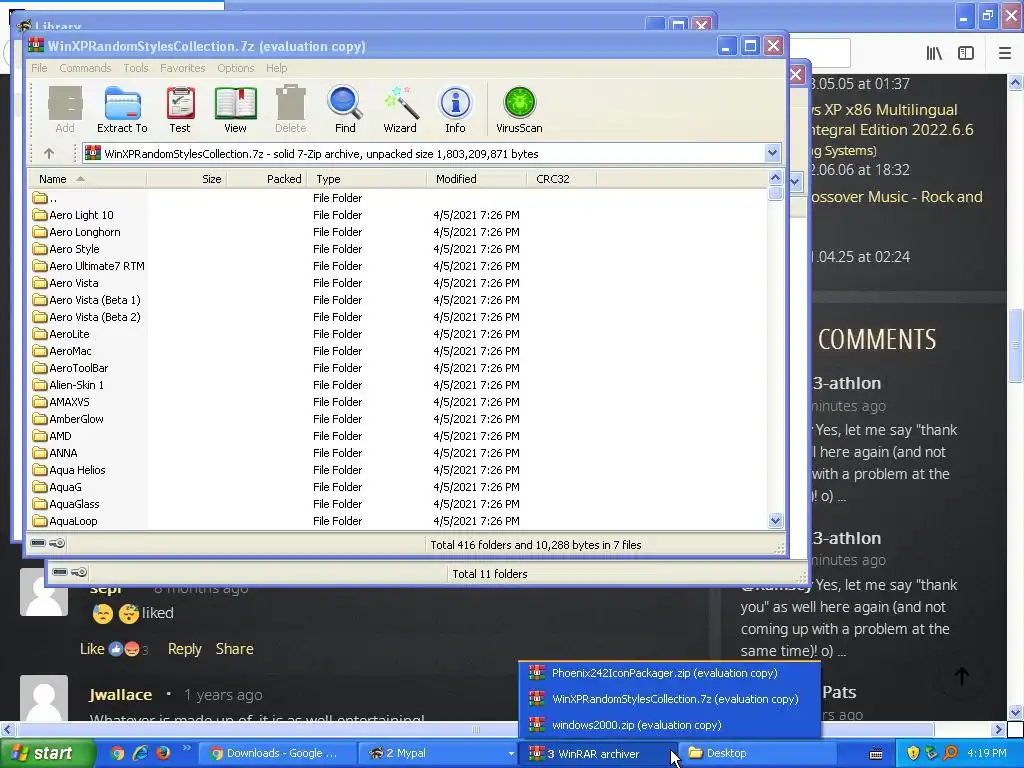This screenshot has height=768, width=1024.
Task: Go up one level arrow
Action: 49,153
